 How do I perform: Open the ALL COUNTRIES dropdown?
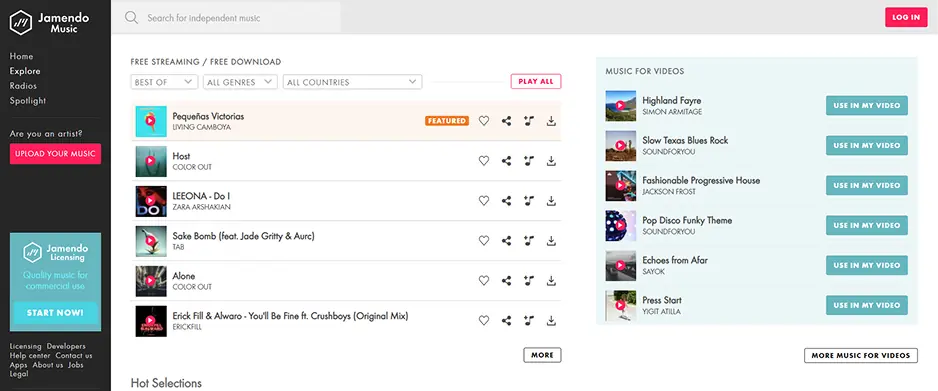(x=352, y=82)
